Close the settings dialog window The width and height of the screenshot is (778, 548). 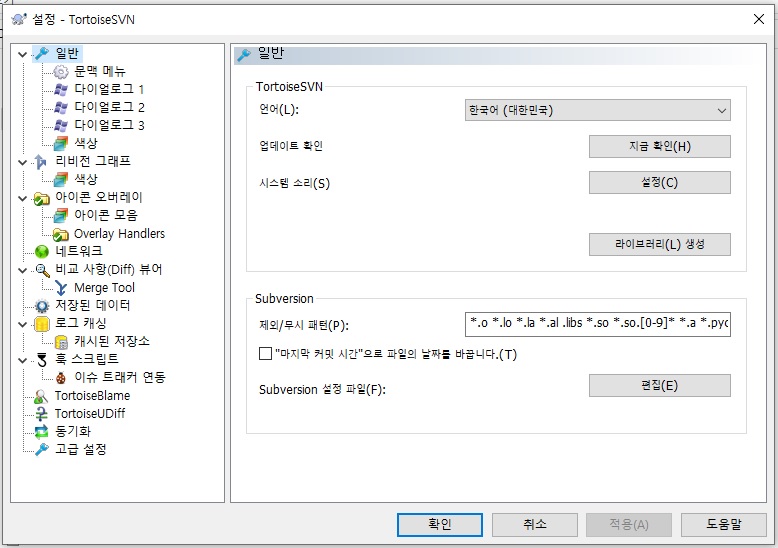click(x=759, y=19)
